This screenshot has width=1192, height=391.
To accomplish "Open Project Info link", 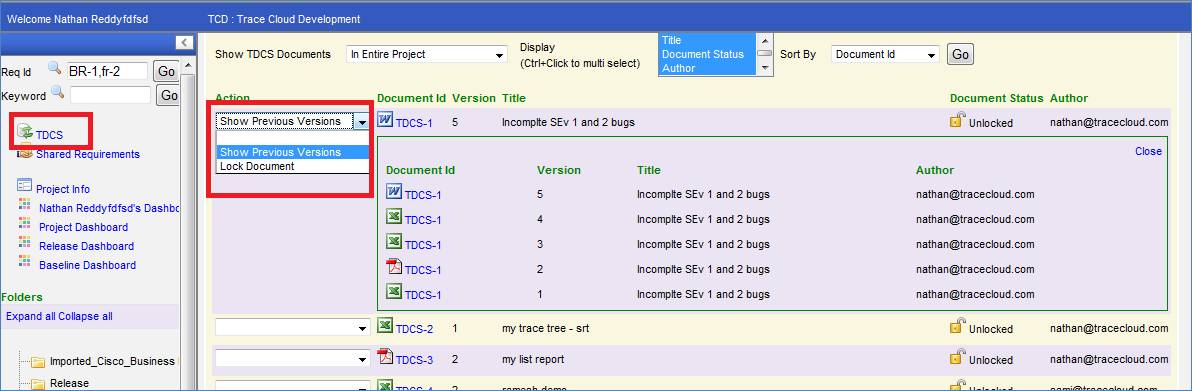I will coord(62,189).
